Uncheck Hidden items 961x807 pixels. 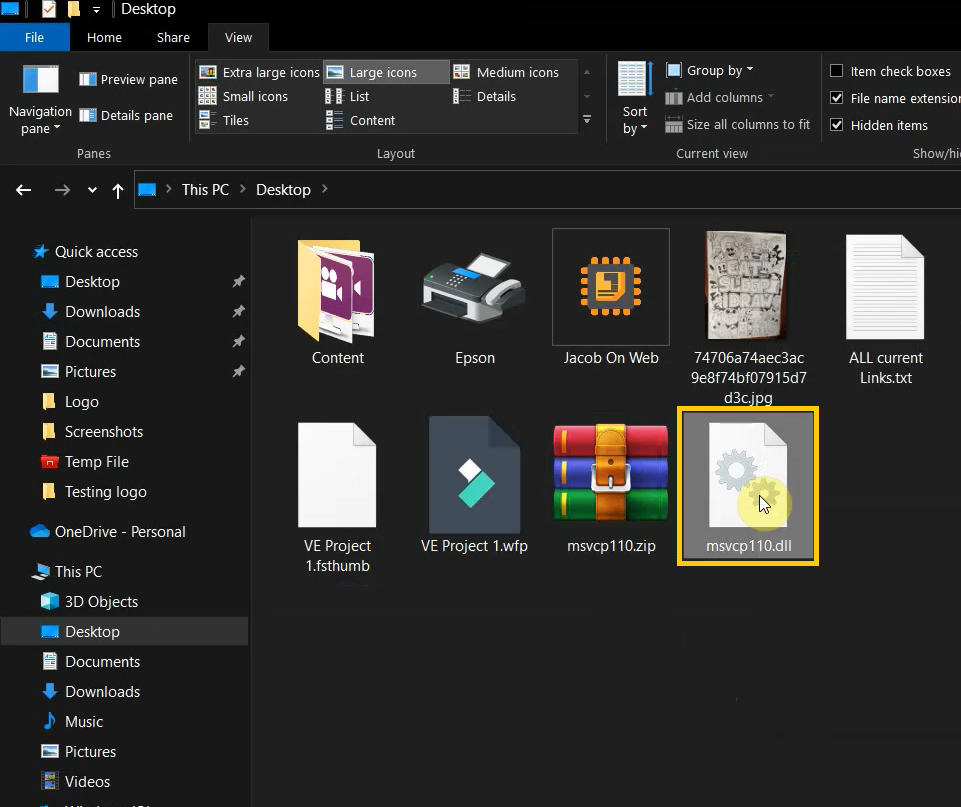(837, 124)
